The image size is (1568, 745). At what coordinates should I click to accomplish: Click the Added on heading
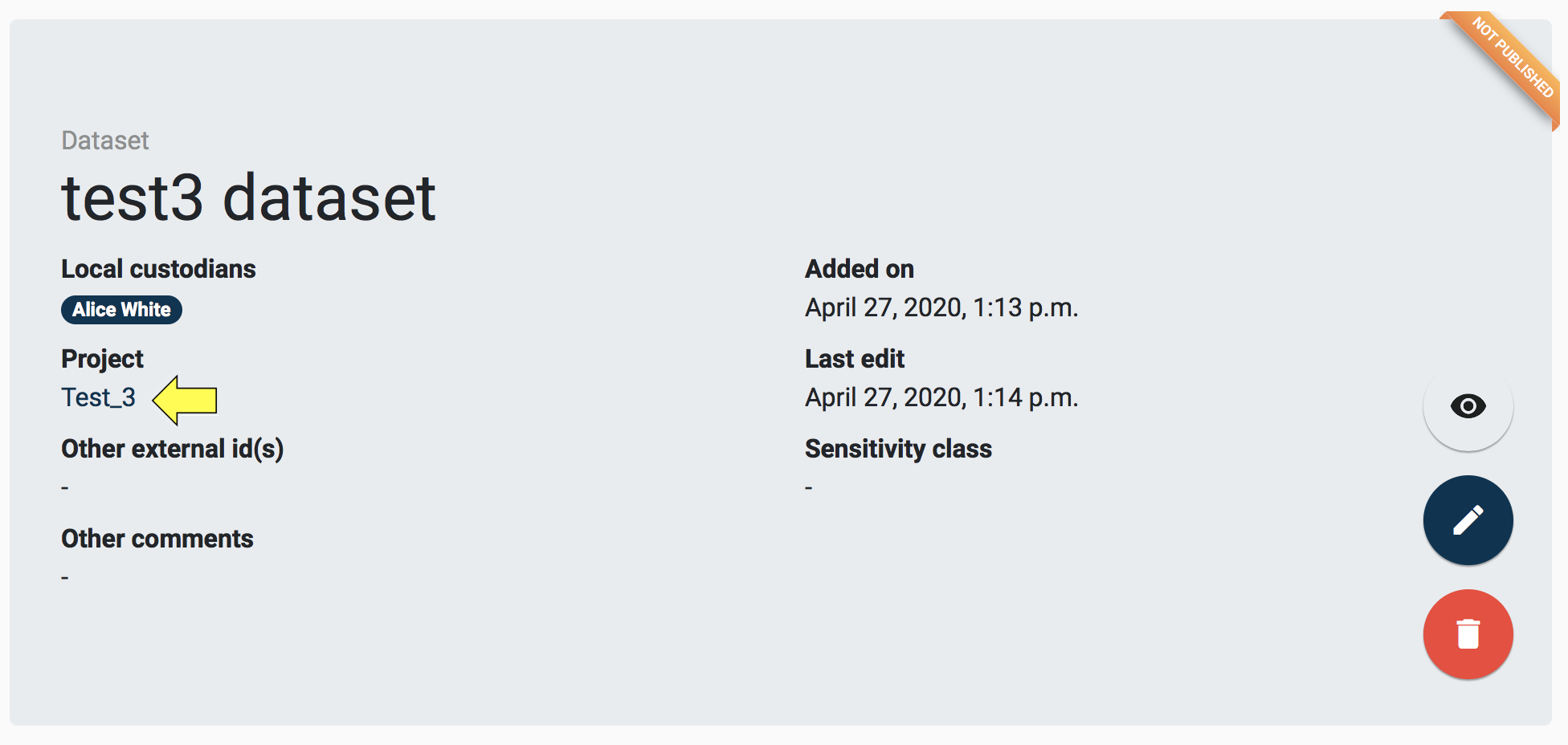pos(859,269)
